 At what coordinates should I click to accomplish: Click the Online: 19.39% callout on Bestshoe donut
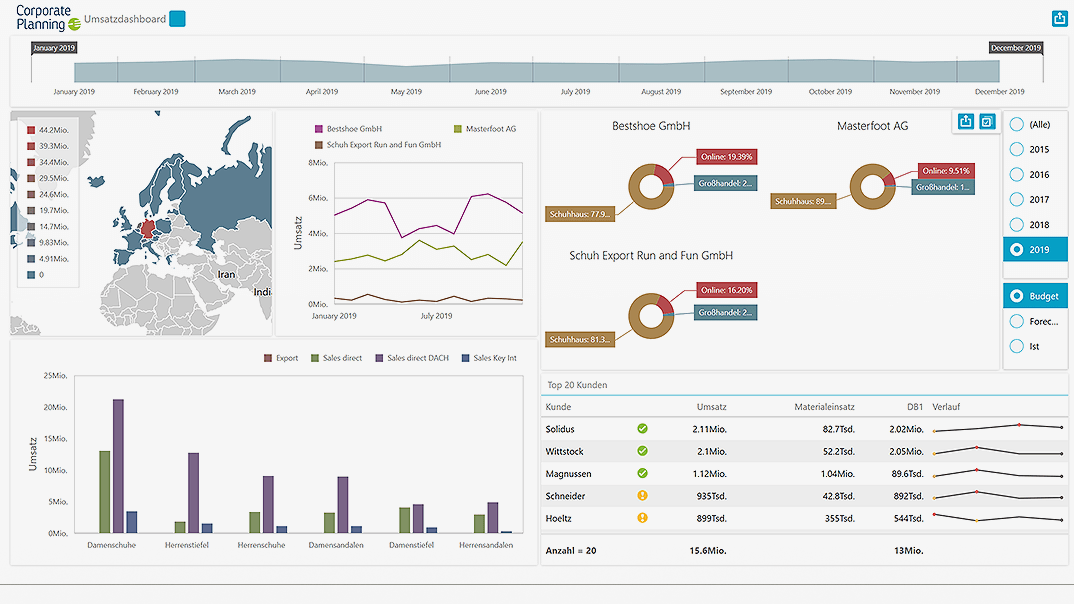point(725,157)
